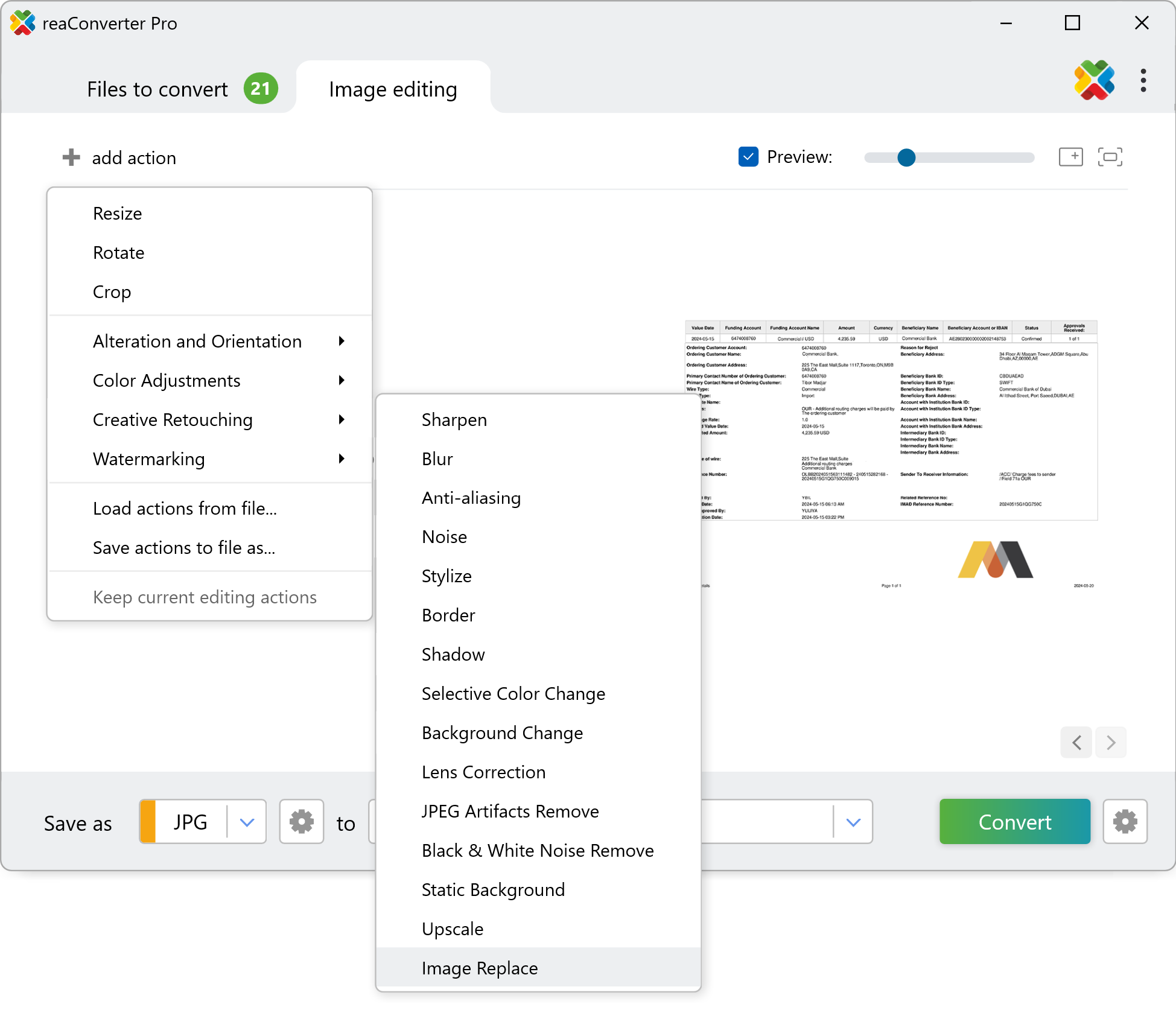The height and width of the screenshot is (1010, 1176).
Task: Choose Background Change from the submenu
Action: 502,732
